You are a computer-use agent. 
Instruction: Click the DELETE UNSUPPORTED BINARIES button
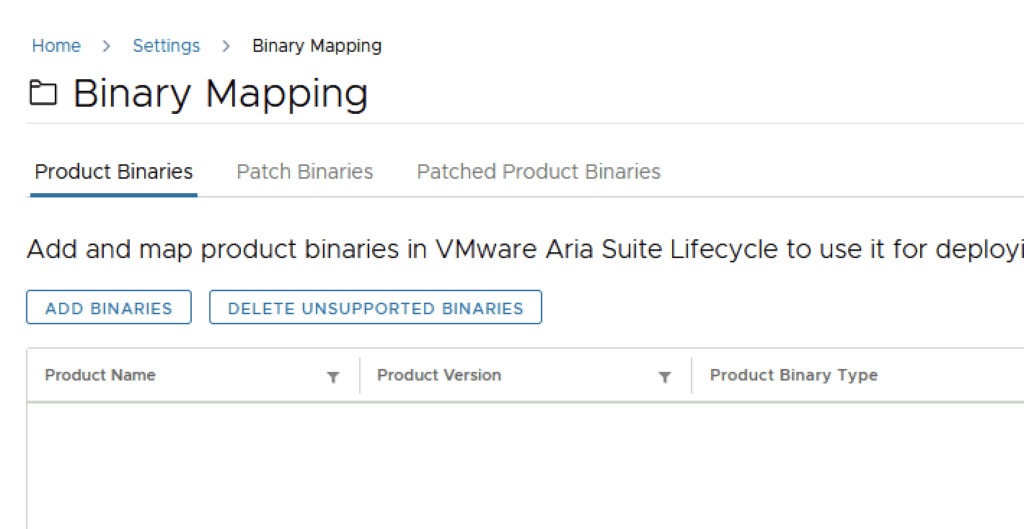tap(375, 308)
